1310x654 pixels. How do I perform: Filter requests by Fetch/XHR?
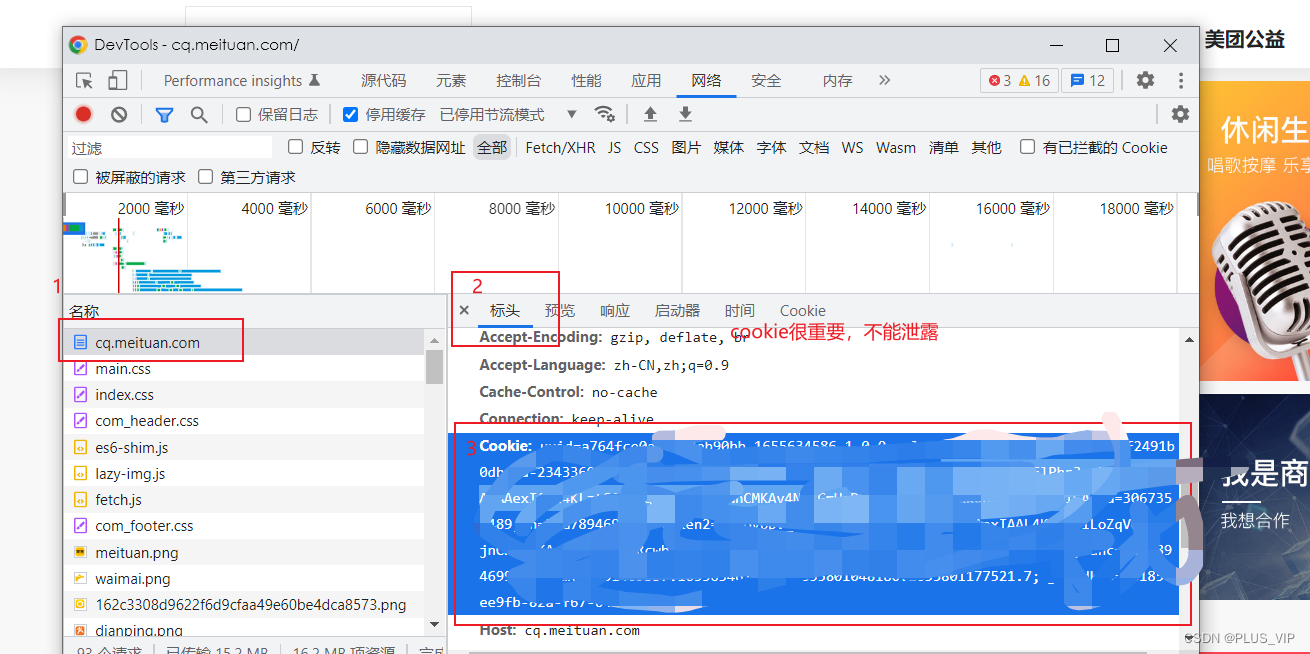tap(560, 147)
